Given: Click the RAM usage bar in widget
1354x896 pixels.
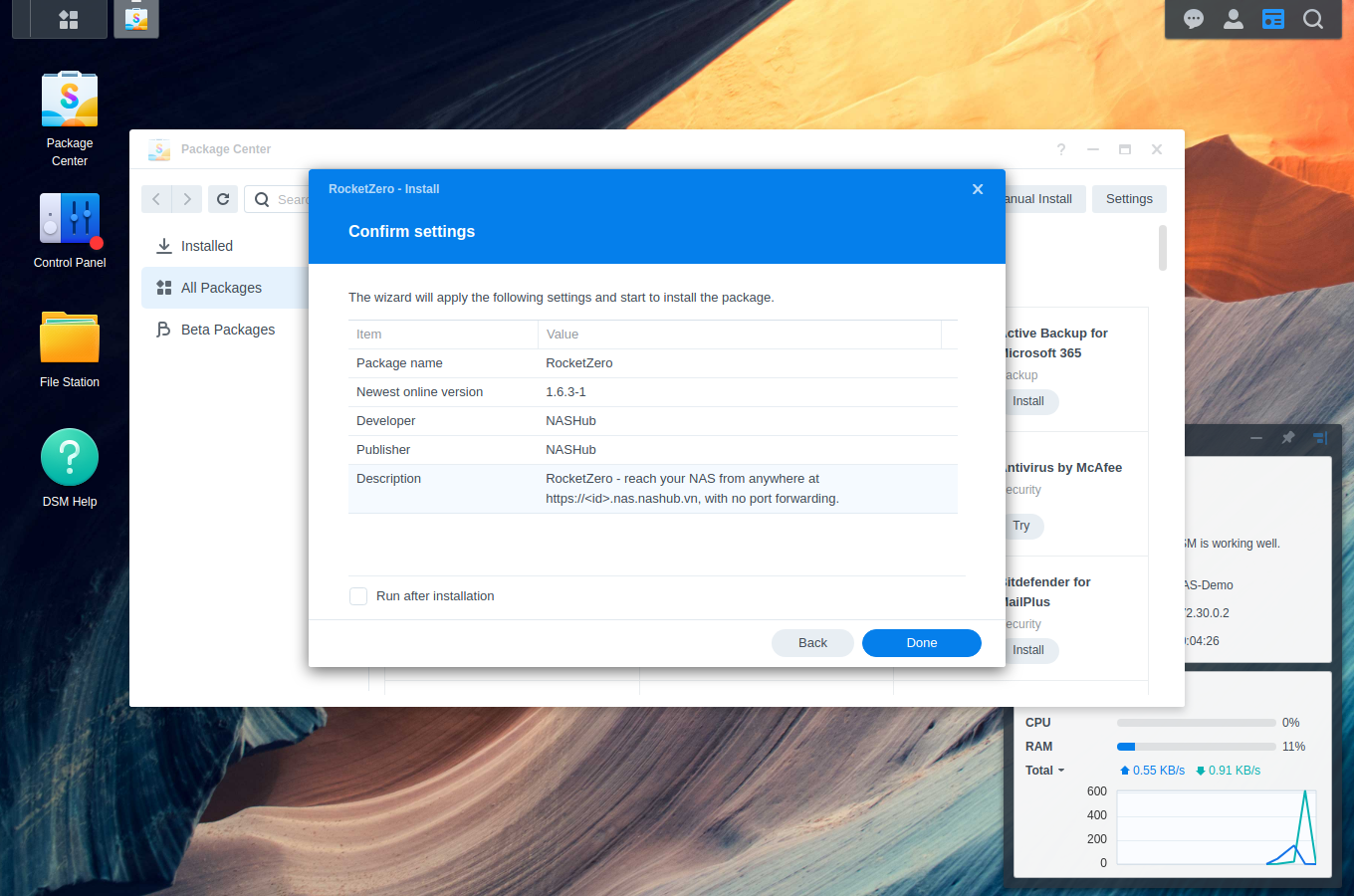Looking at the screenshot, I should pyautogui.click(x=1197, y=747).
